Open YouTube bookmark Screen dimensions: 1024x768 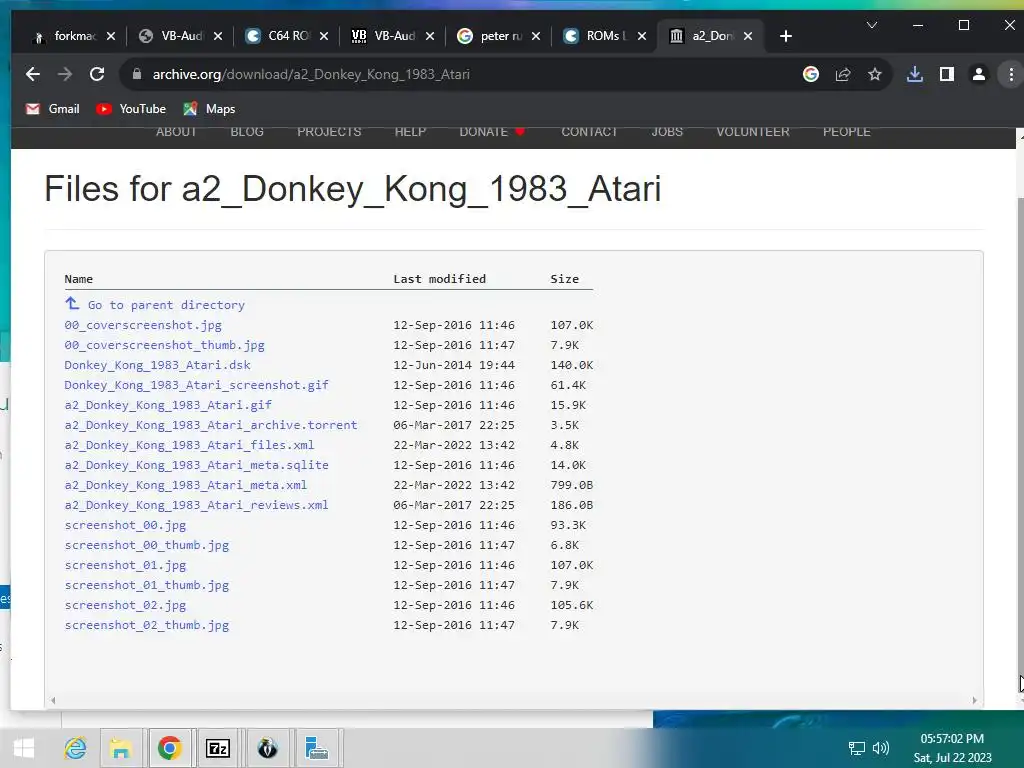(x=131, y=109)
